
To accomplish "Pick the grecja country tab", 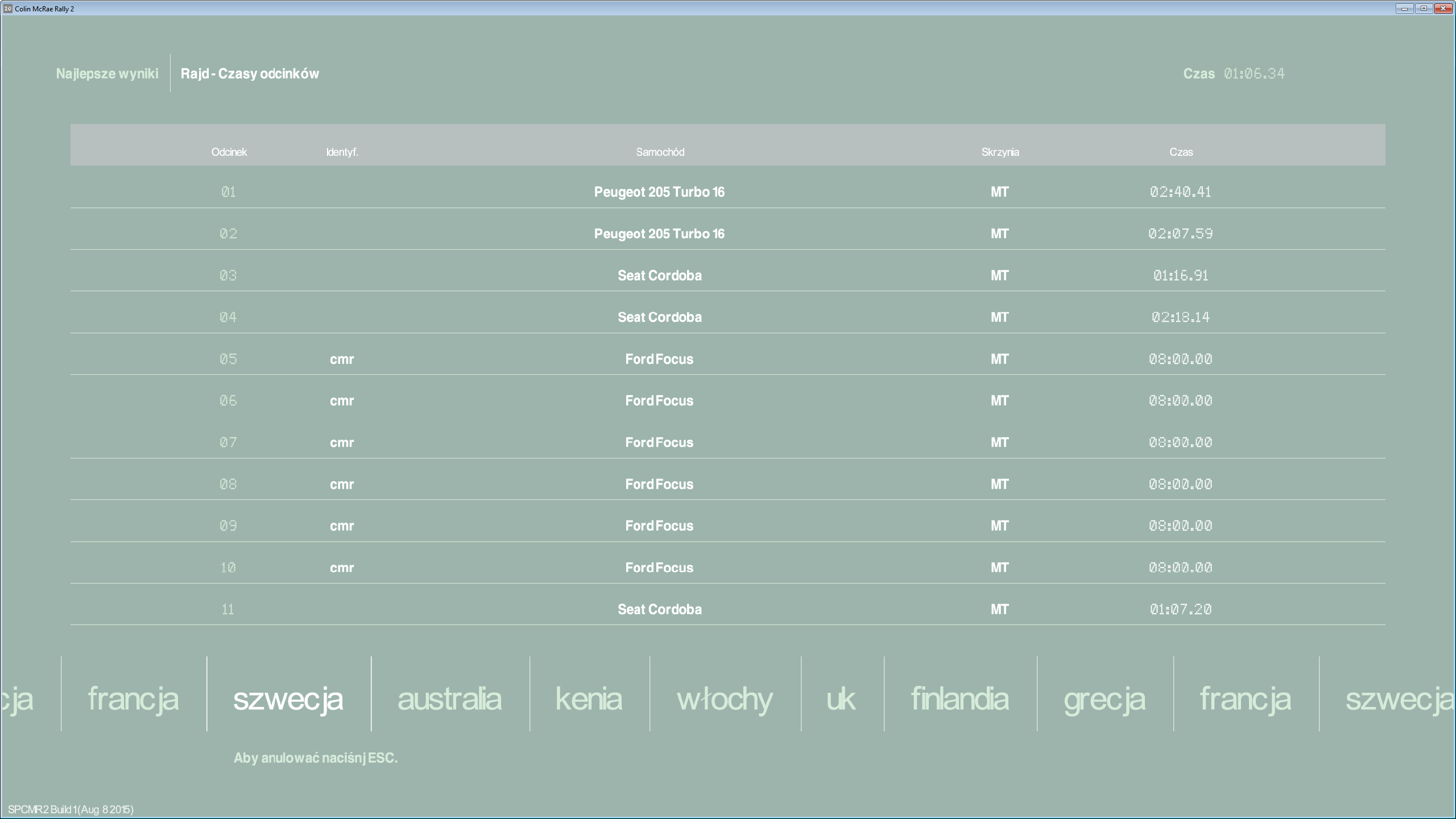I will (x=1104, y=698).
